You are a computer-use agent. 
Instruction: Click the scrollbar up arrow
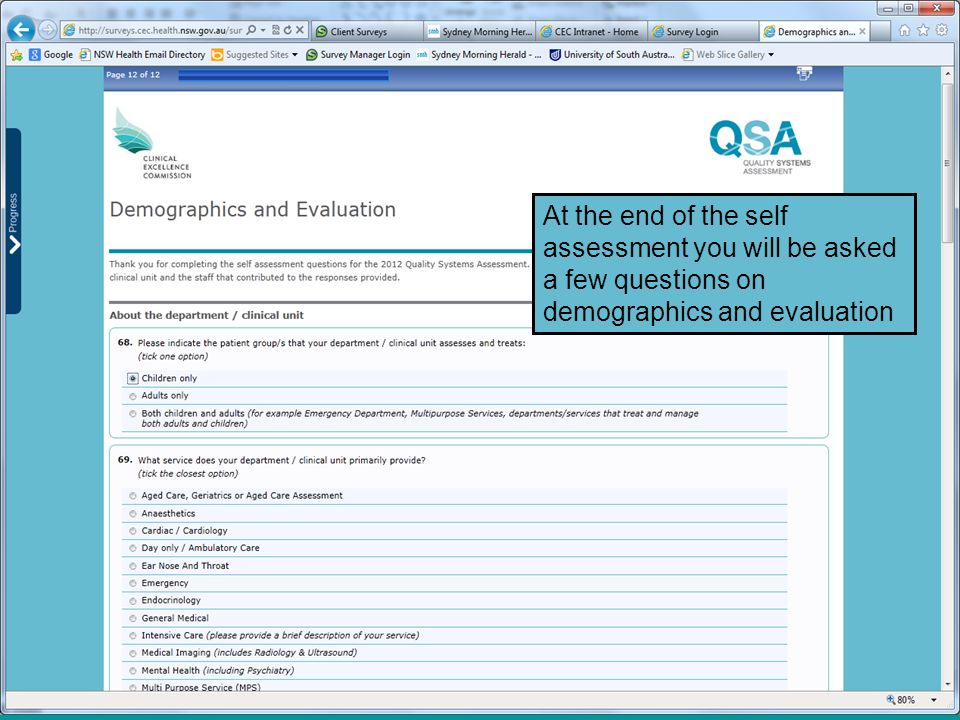tap(948, 73)
